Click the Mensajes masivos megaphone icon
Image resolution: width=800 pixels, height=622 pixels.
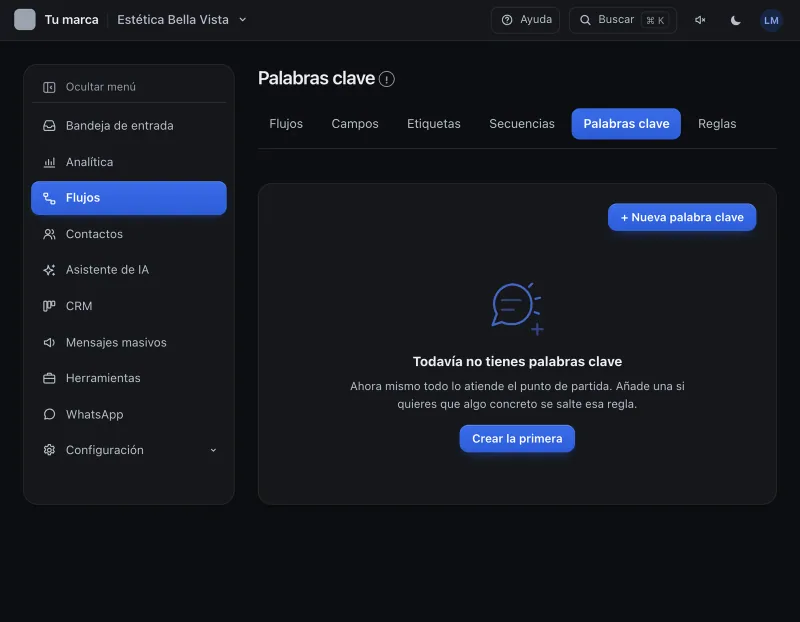click(49, 342)
